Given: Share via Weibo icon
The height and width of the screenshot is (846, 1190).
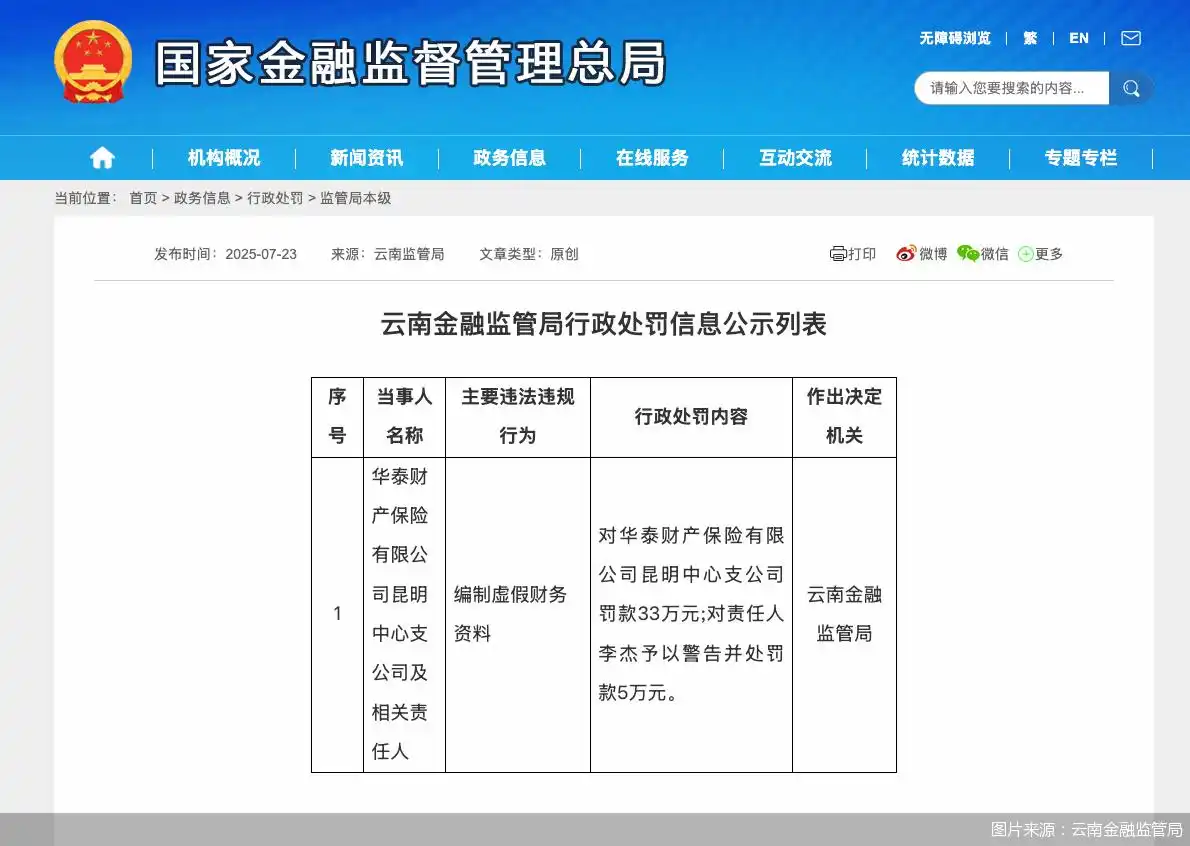Looking at the screenshot, I should pyautogui.click(x=905, y=253).
